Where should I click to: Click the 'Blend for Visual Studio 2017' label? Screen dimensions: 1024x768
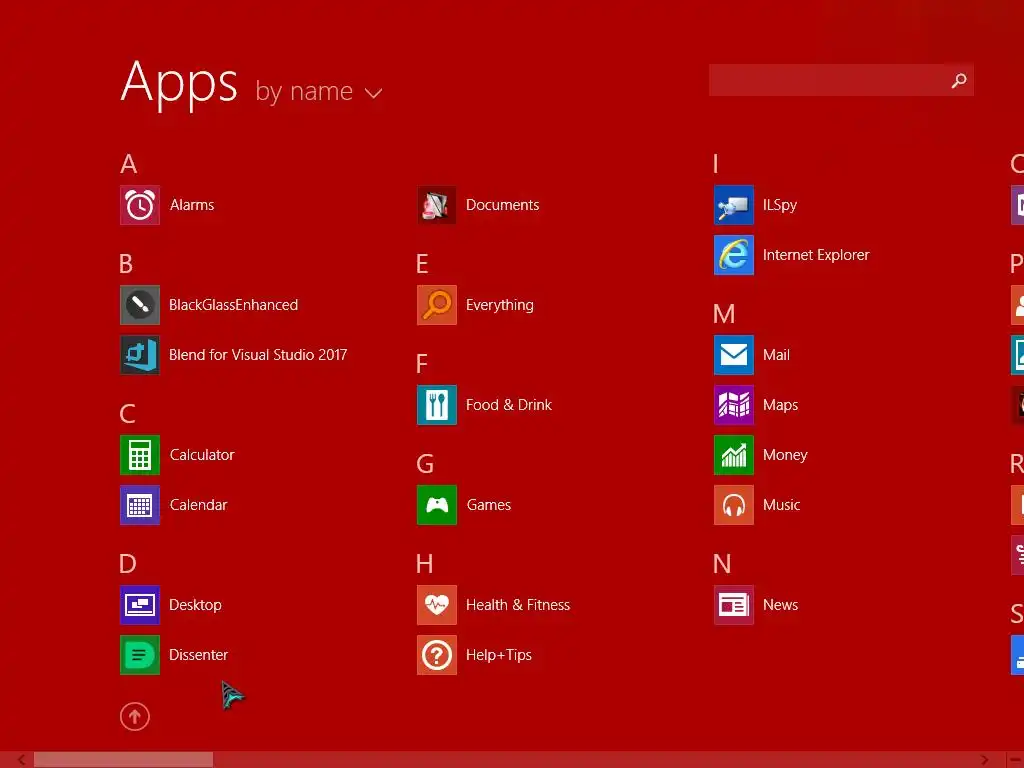258,355
